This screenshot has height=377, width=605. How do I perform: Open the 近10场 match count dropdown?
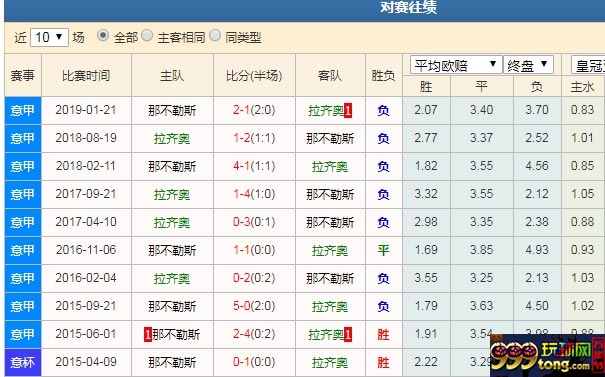pos(49,37)
